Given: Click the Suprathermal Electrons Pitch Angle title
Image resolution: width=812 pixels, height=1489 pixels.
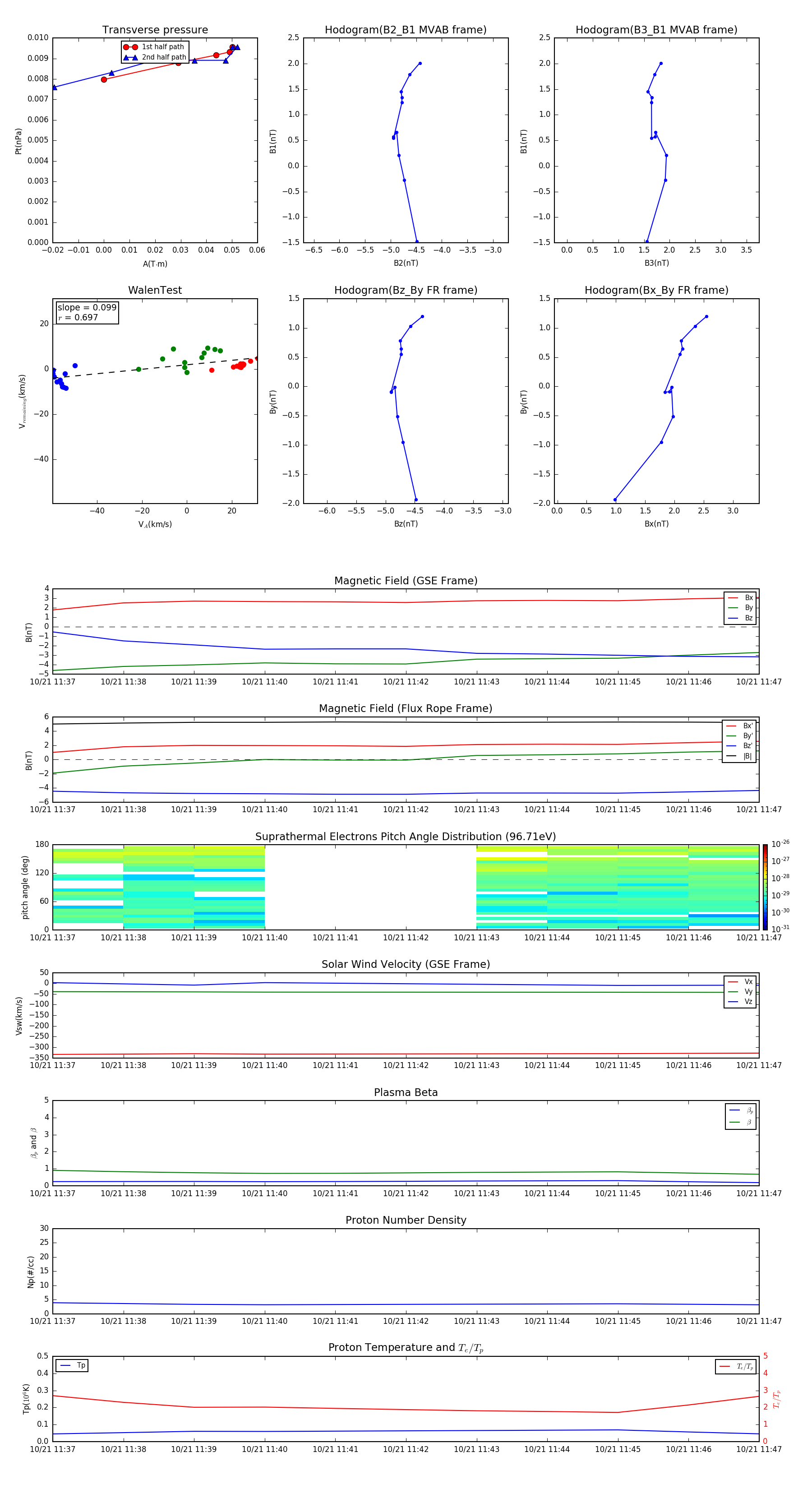Looking at the screenshot, I should pyautogui.click(x=406, y=837).
